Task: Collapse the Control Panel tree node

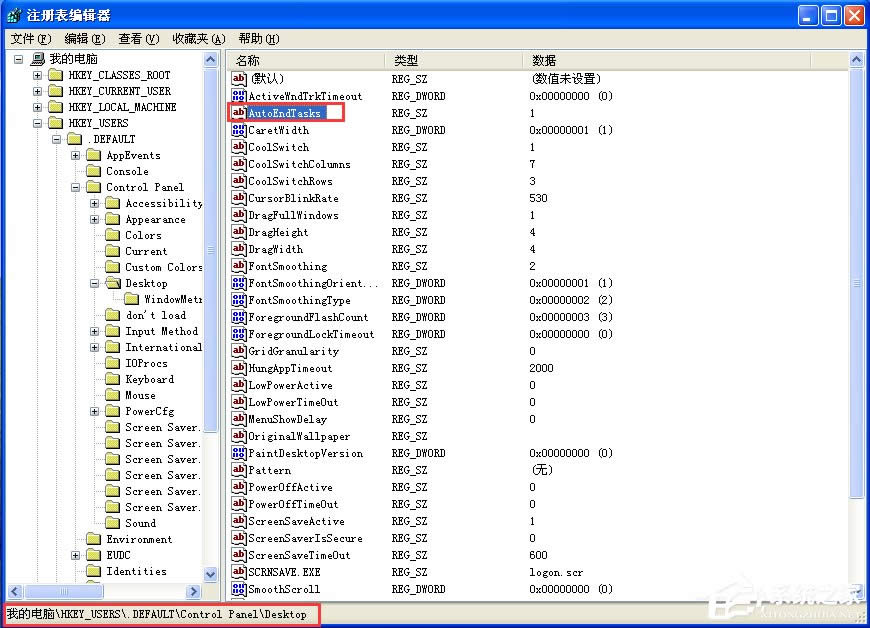Action: (x=76, y=187)
